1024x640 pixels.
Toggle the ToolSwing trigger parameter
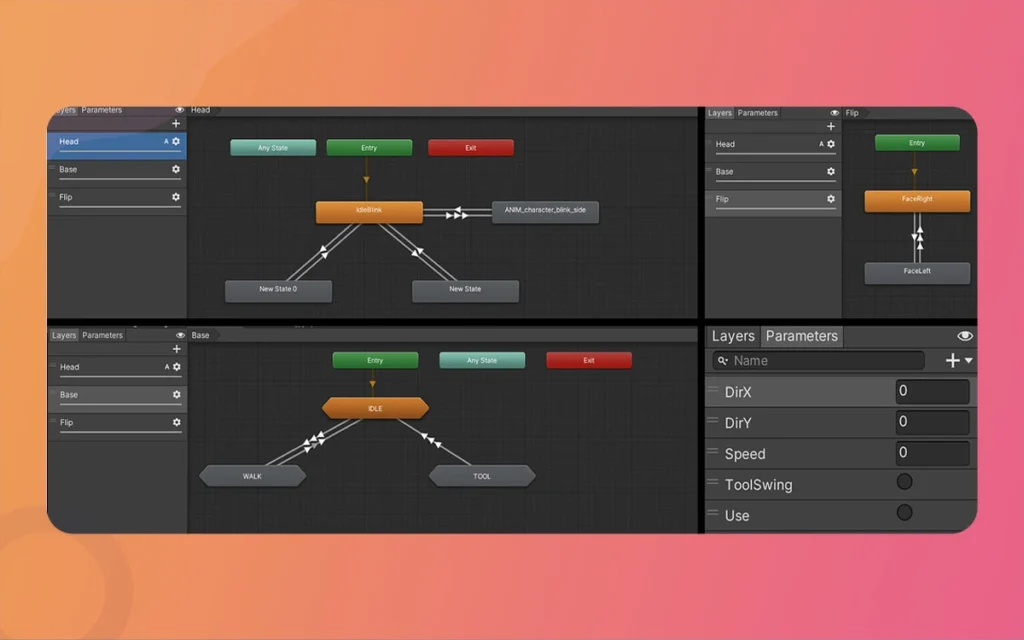[x=905, y=481]
